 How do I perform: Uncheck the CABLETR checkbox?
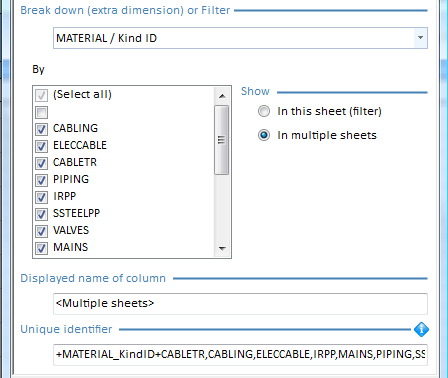[x=41, y=163]
